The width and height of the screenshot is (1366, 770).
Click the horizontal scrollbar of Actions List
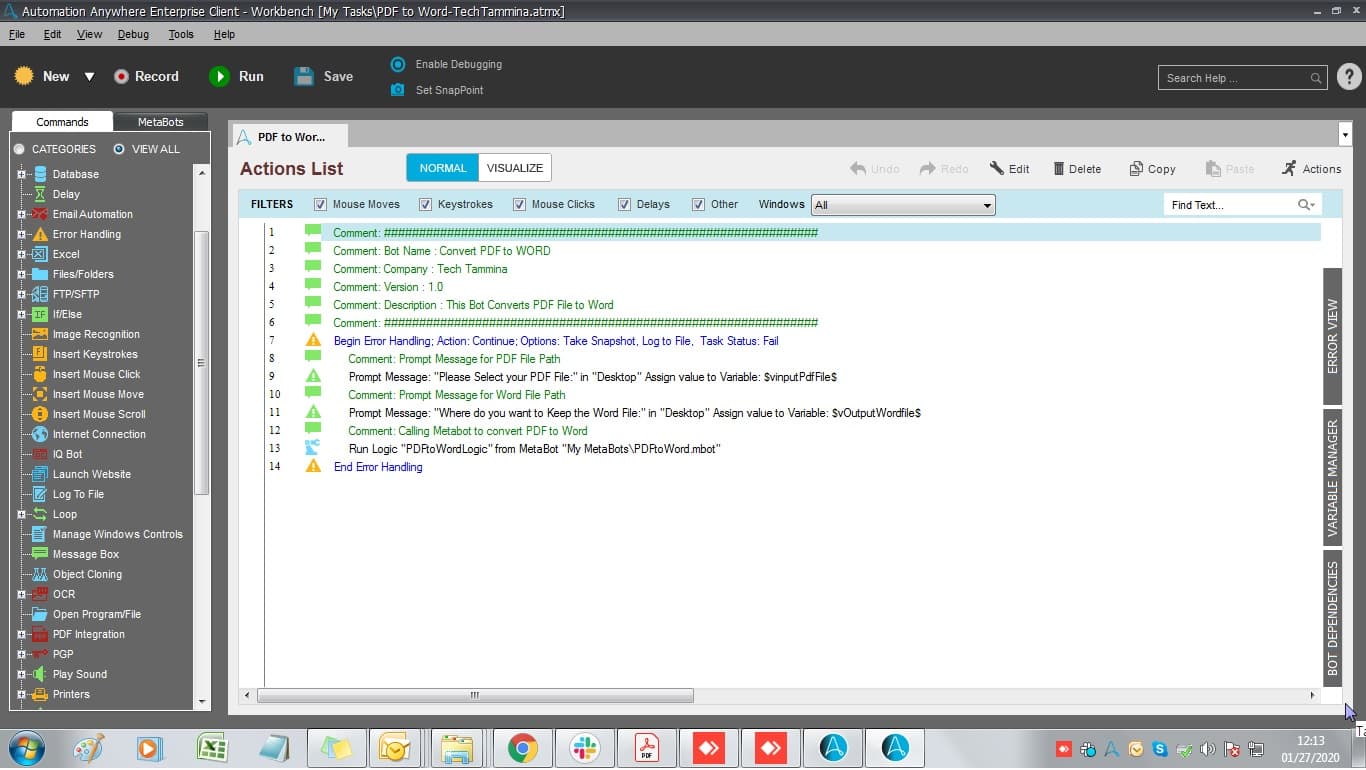point(475,695)
